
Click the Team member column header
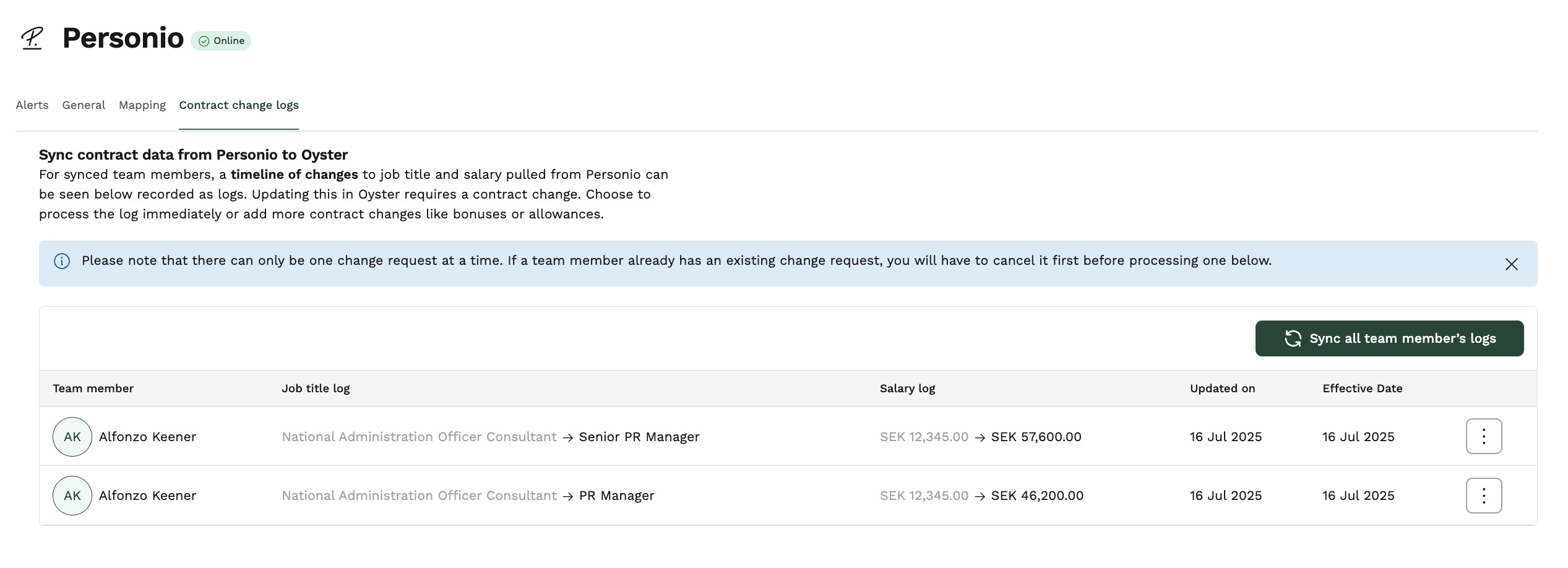93,389
